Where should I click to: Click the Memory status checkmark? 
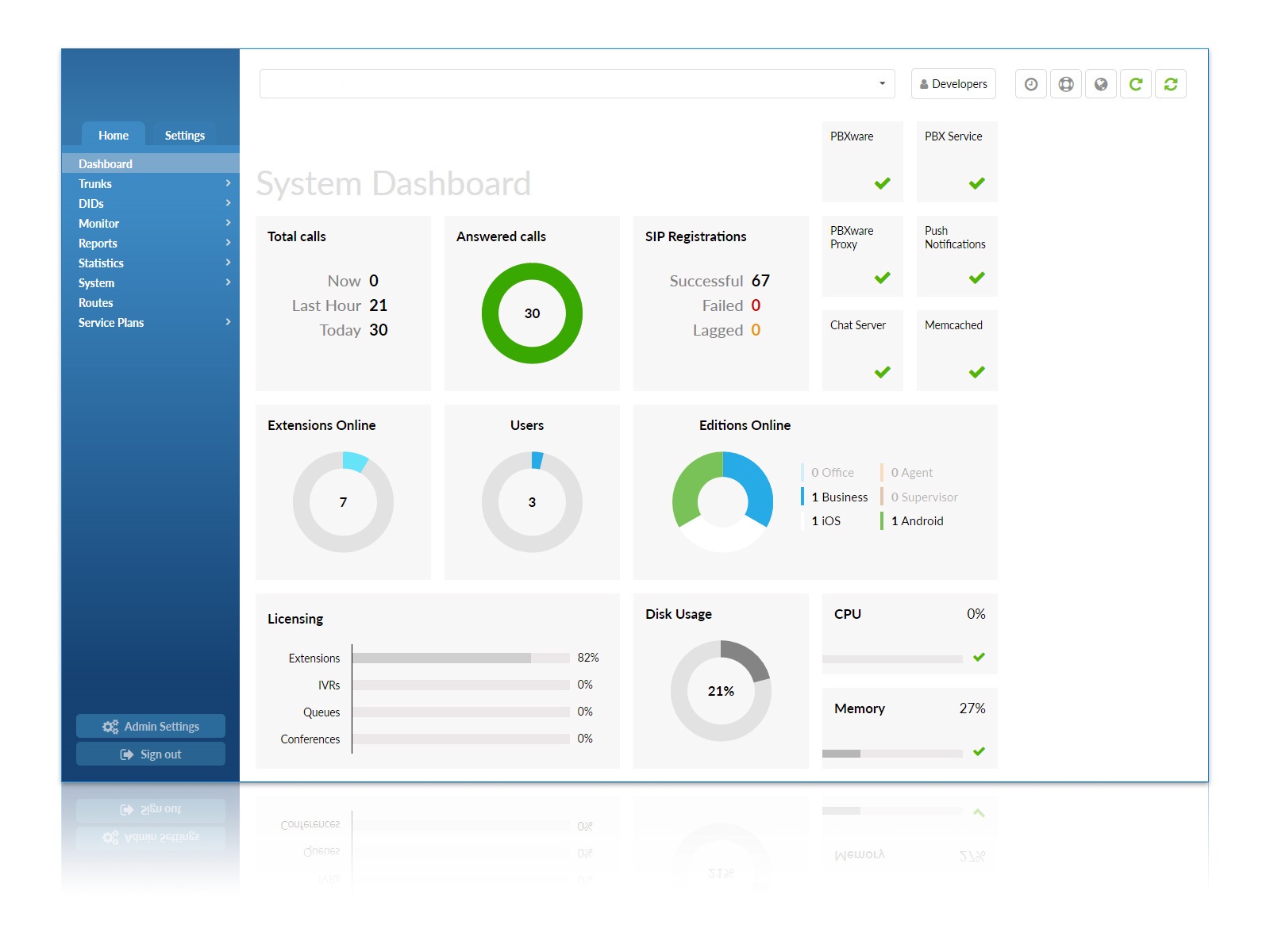pyautogui.click(x=979, y=751)
